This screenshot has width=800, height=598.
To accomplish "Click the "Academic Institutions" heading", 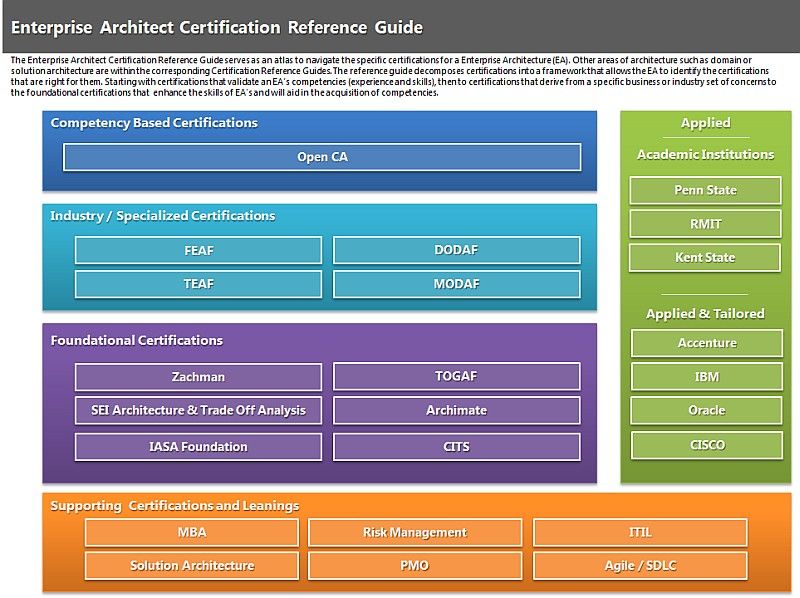I will pos(706,155).
